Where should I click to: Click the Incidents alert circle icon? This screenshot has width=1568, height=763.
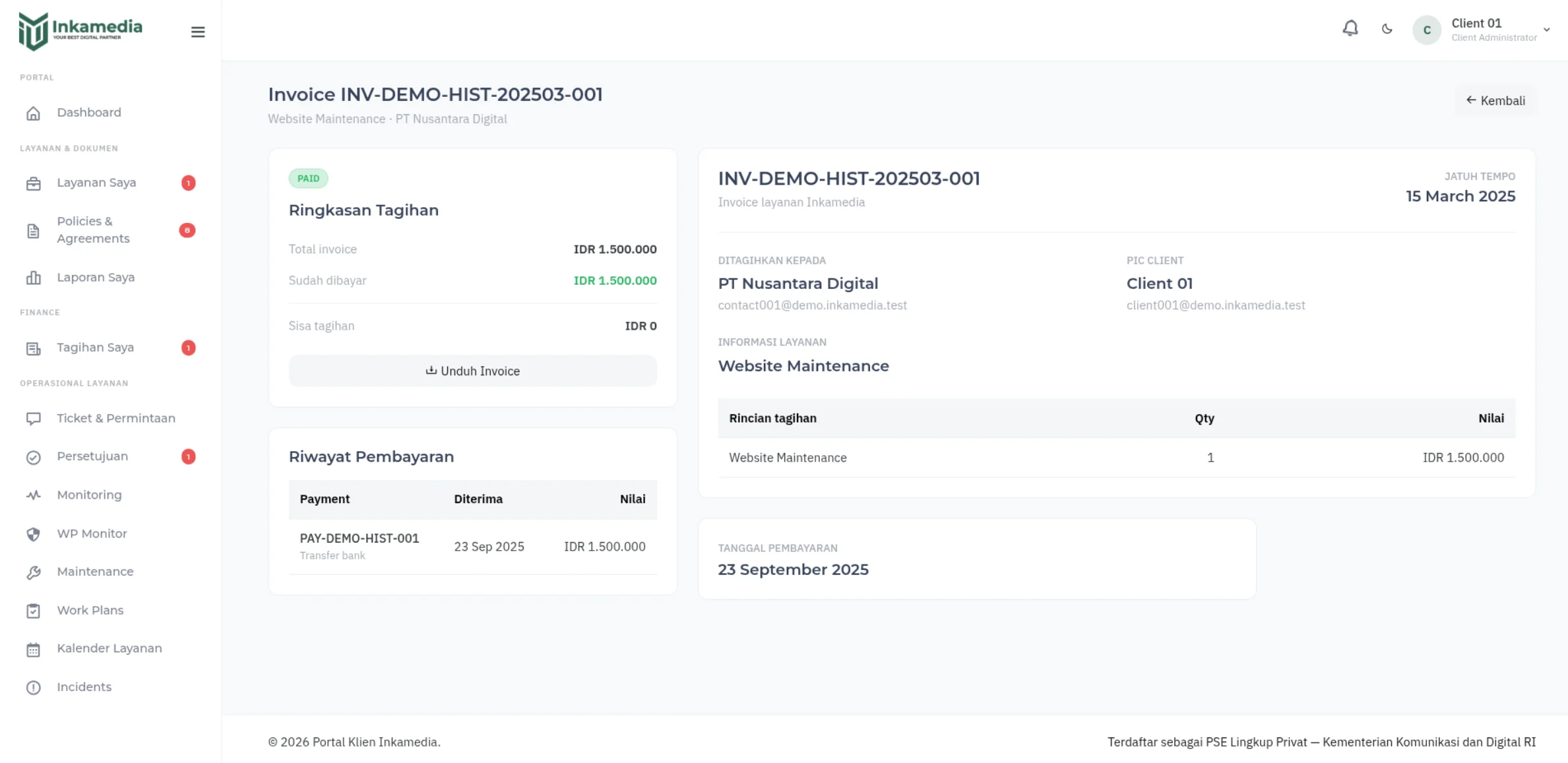[33, 687]
